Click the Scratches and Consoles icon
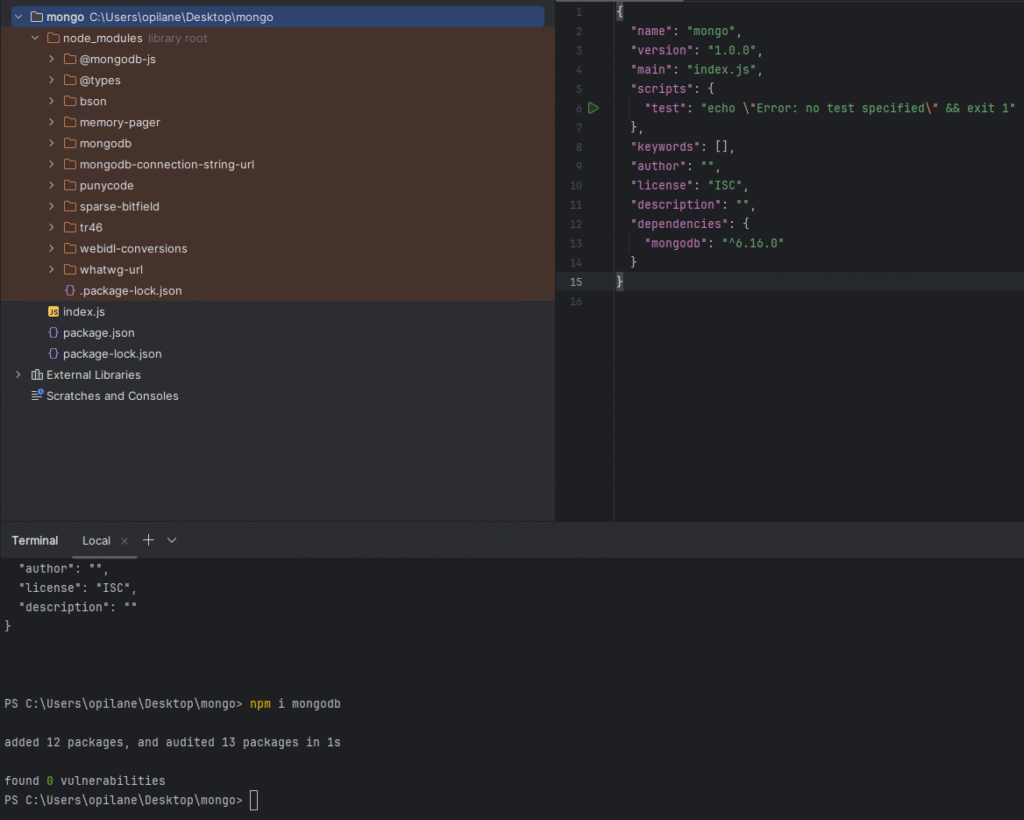Image resolution: width=1024 pixels, height=820 pixels. 37,396
